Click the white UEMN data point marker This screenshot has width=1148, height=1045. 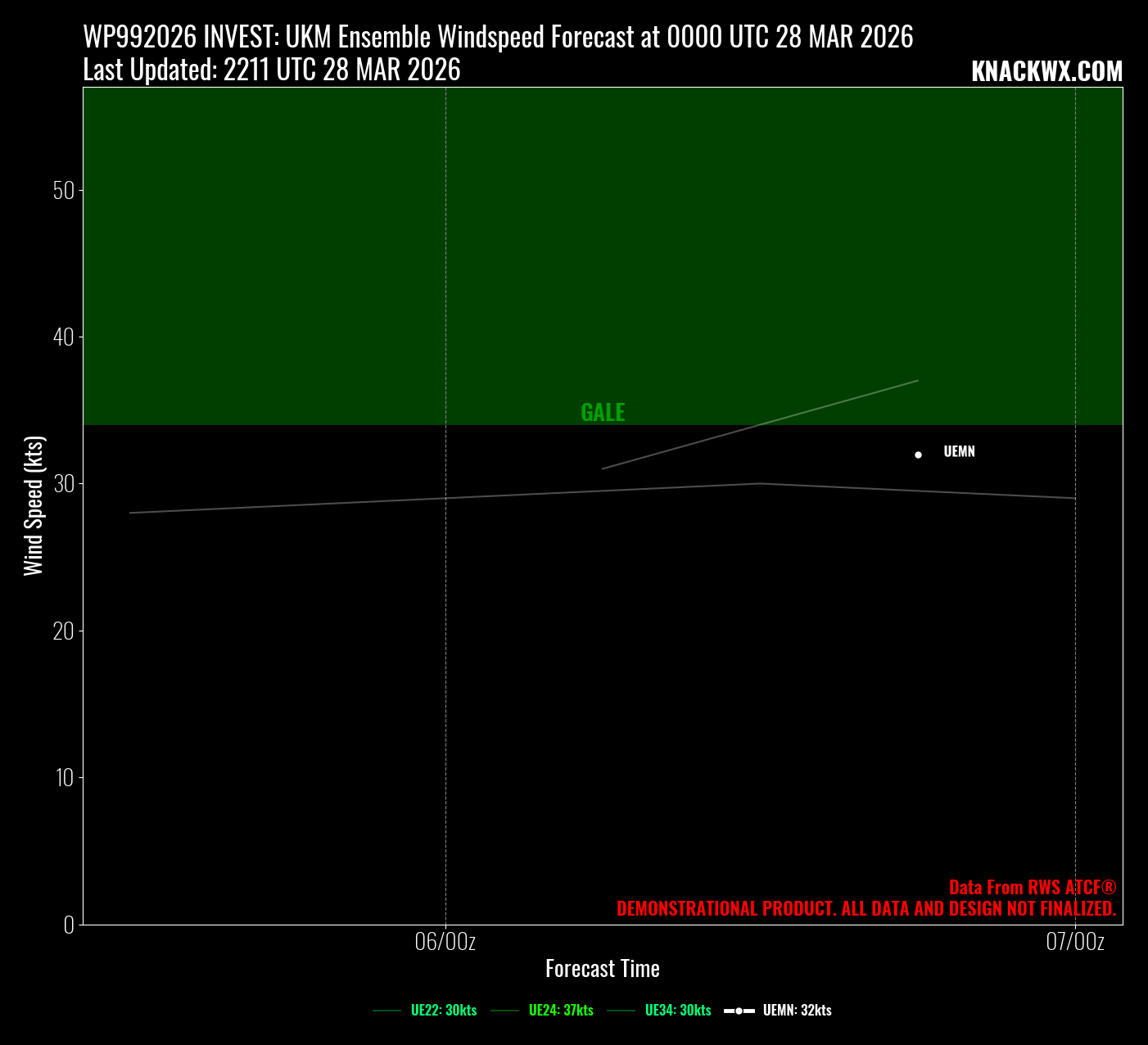918,455
